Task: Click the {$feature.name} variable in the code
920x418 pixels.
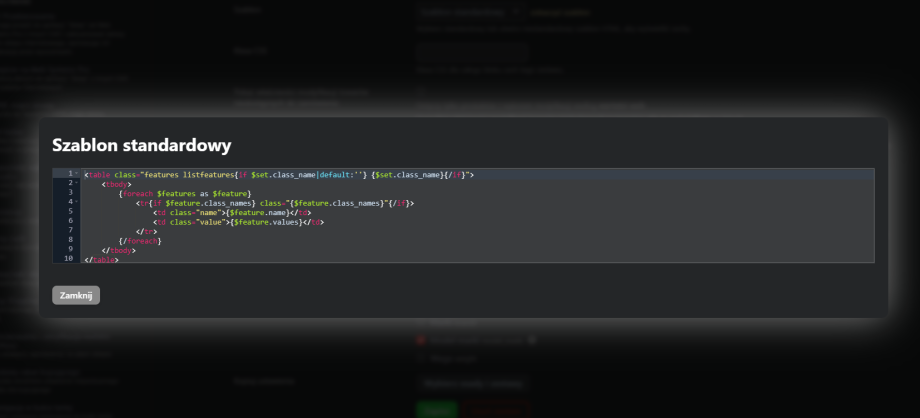Action: [x=258, y=212]
